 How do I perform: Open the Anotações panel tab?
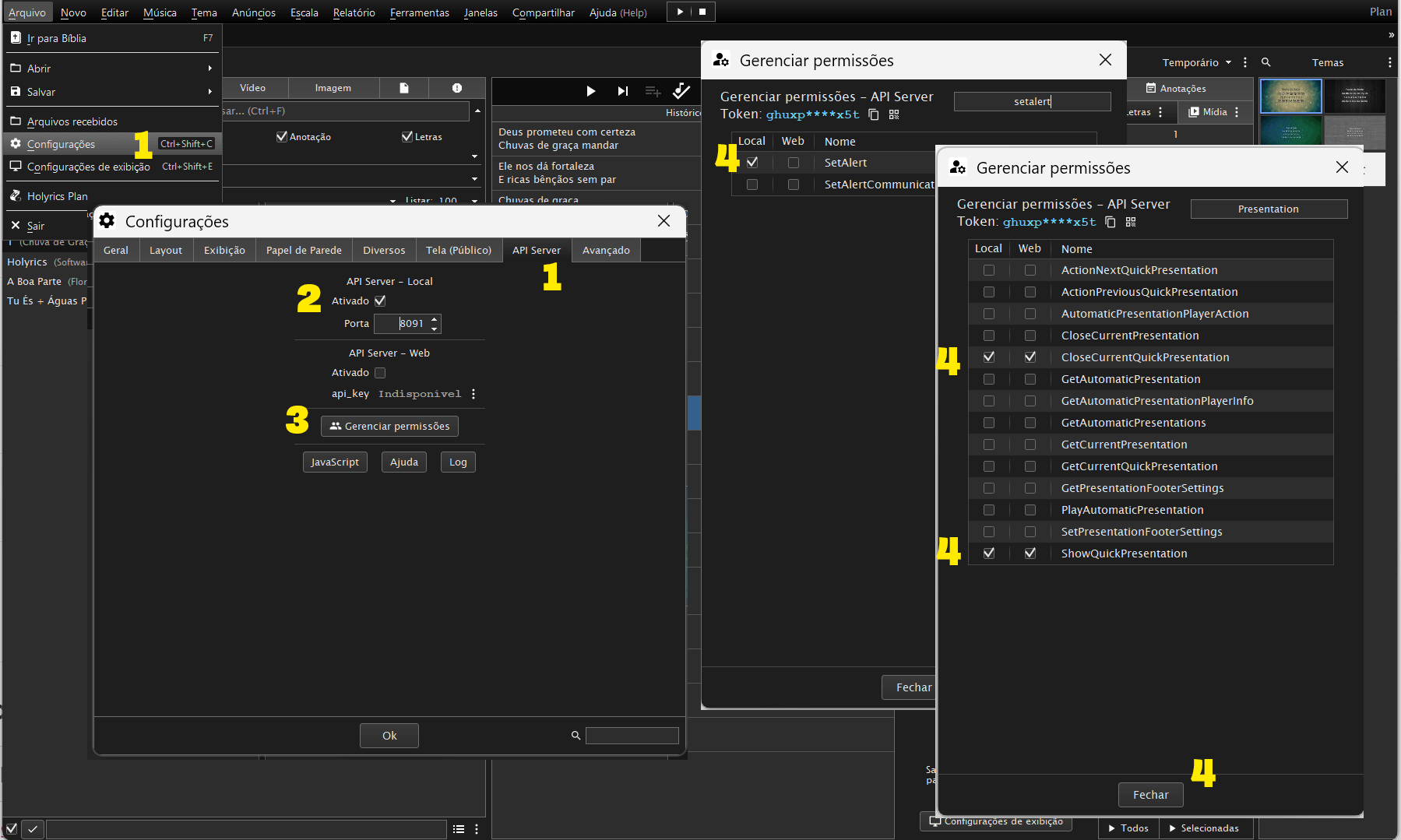click(1176, 89)
